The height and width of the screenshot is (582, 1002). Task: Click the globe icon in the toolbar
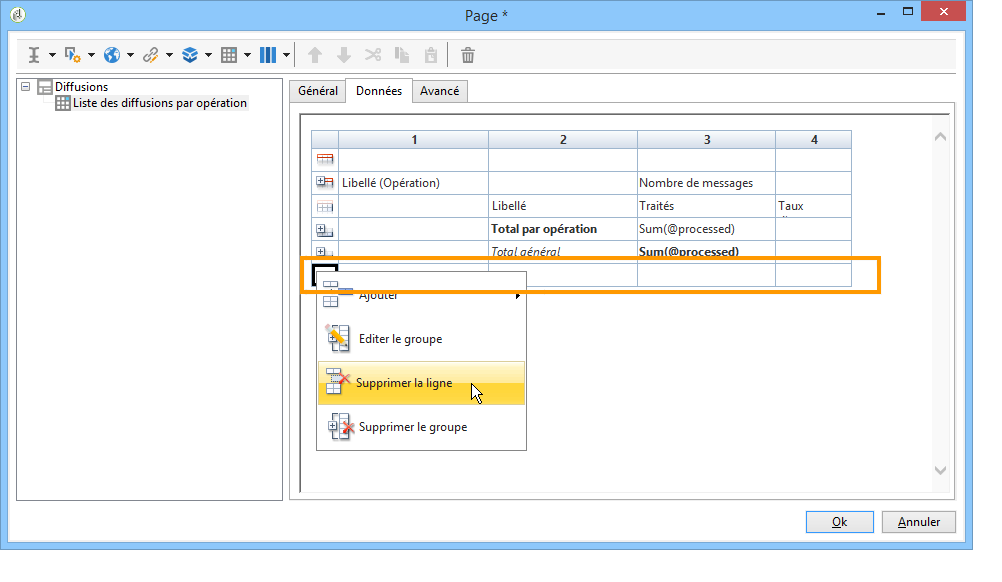(x=112, y=56)
